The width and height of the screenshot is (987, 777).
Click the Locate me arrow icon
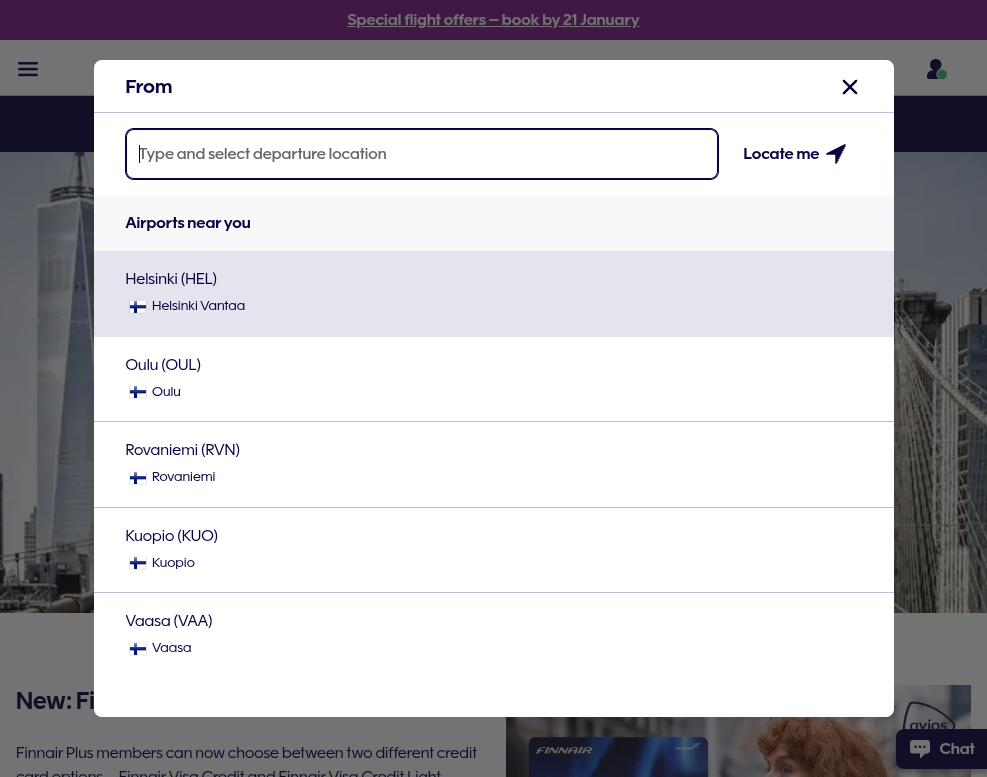pos(836,154)
